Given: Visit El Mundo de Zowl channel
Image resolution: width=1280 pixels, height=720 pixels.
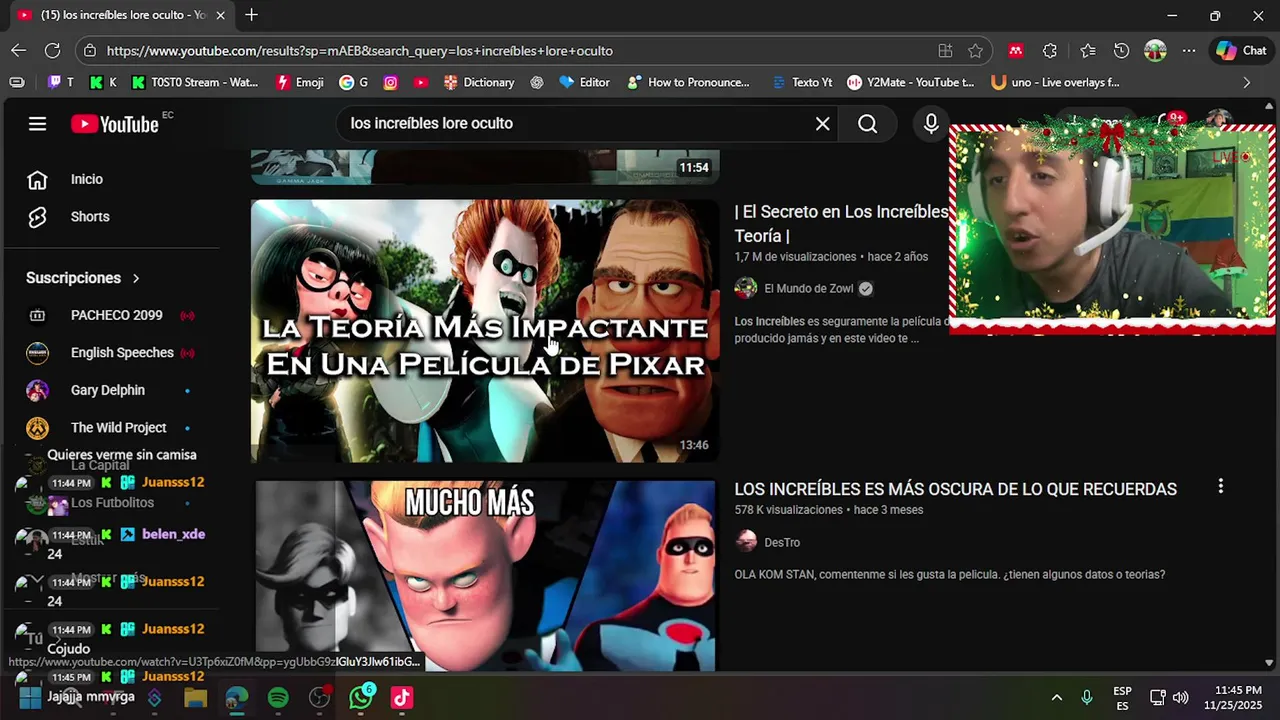Looking at the screenshot, I should (808, 289).
